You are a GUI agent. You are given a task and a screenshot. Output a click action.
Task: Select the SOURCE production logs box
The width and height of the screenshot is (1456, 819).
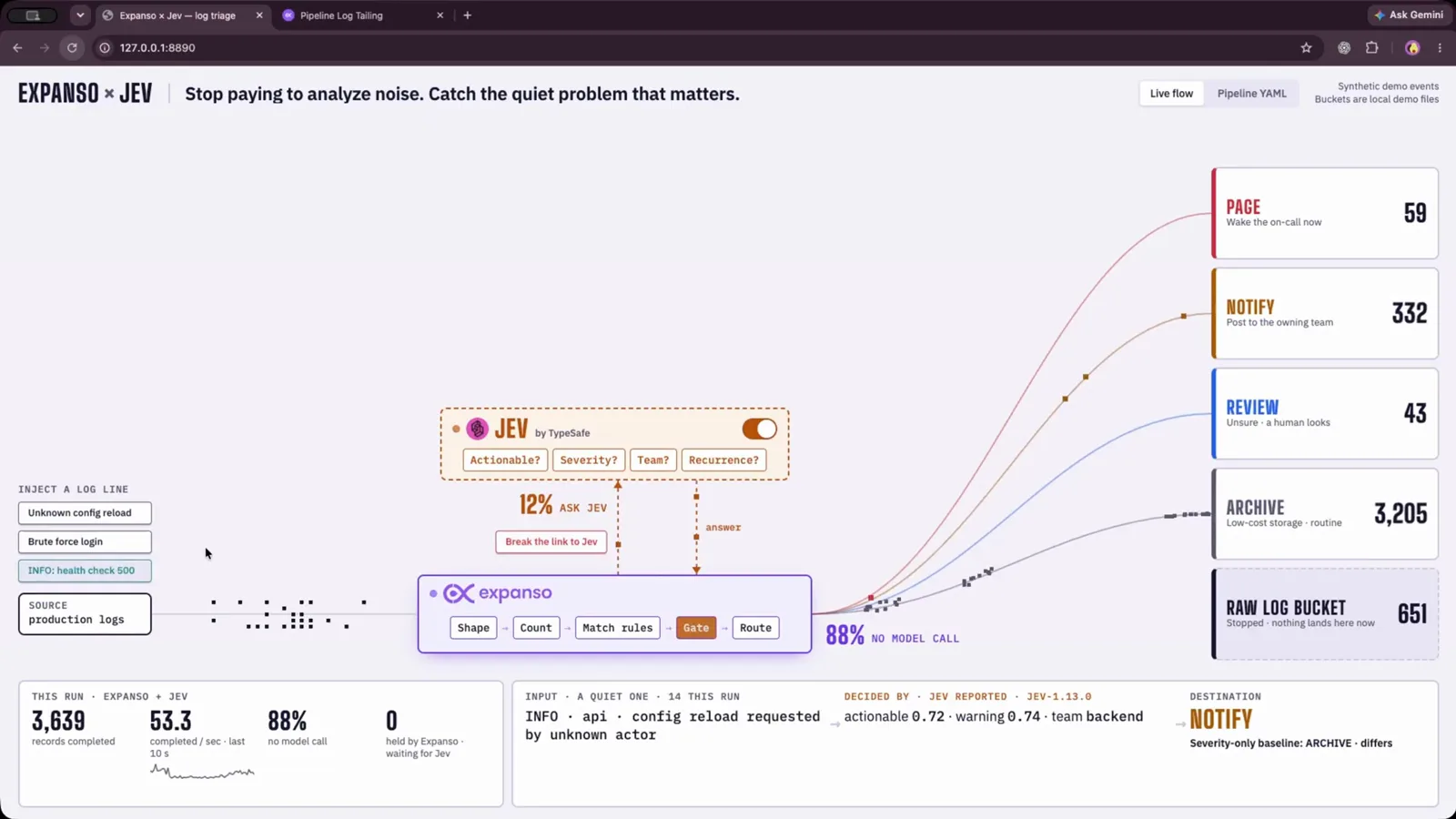(85, 613)
